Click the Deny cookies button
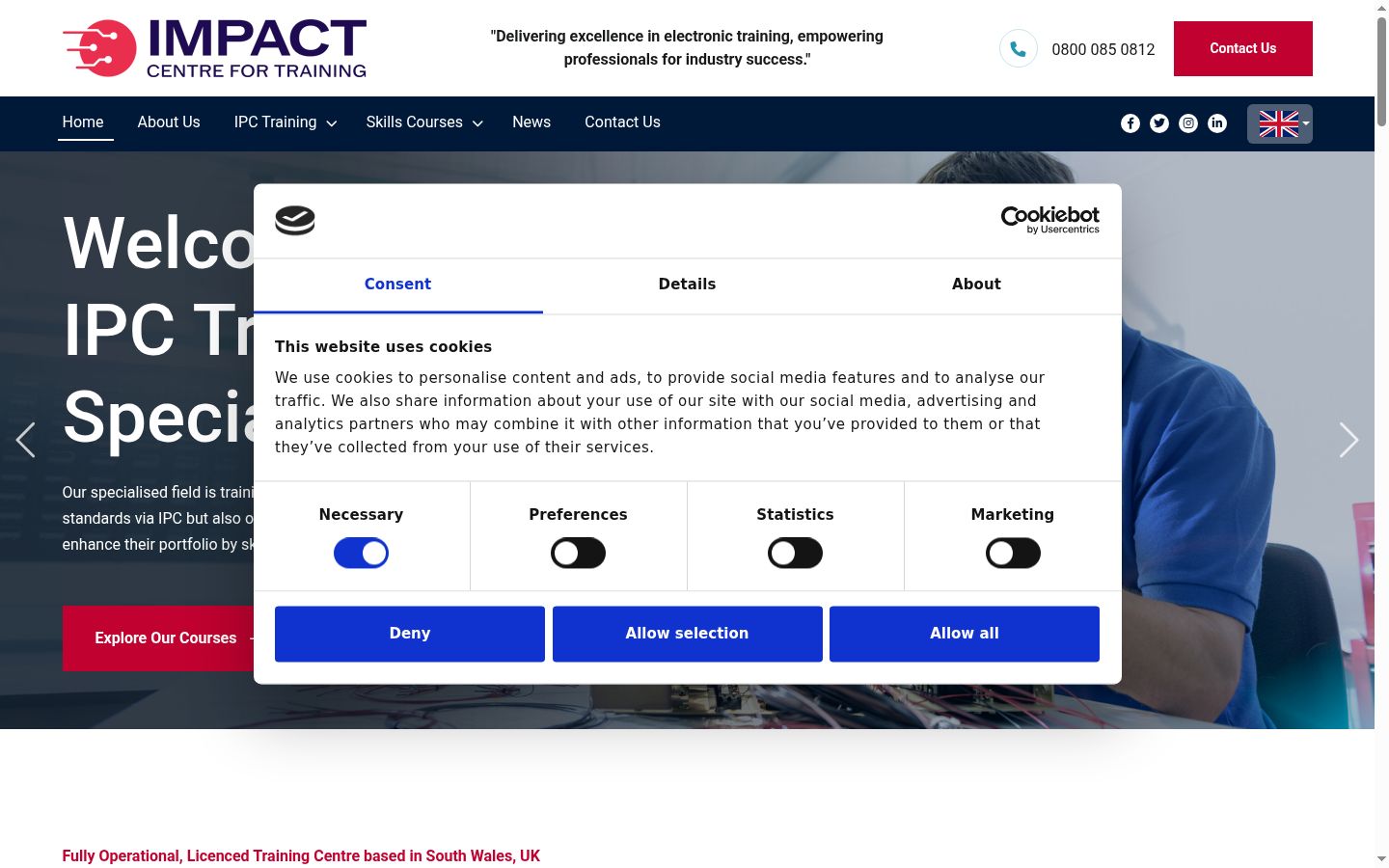This screenshot has height=868, width=1389. pyautogui.click(x=410, y=634)
